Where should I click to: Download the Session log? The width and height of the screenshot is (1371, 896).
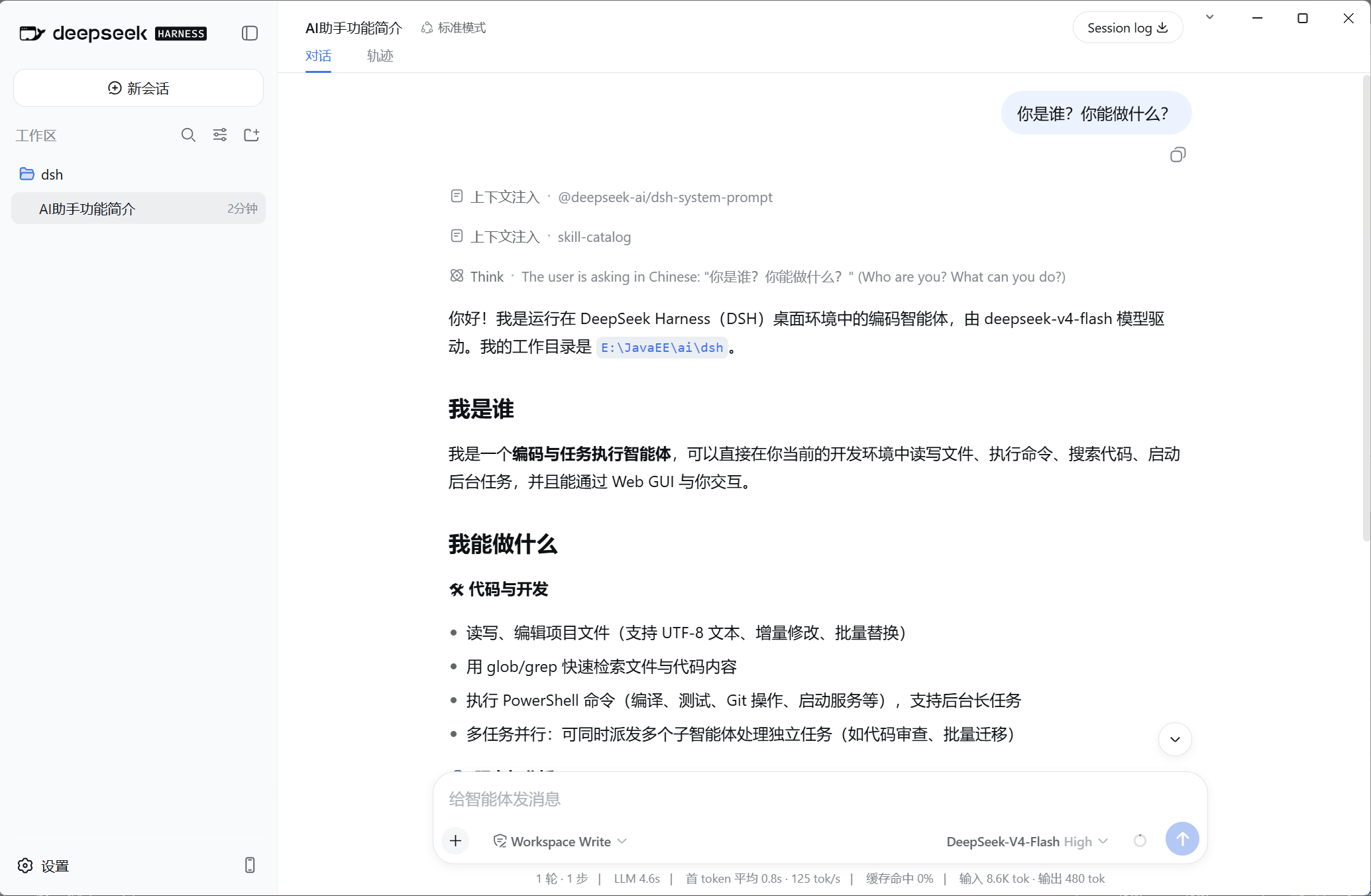click(1127, 28)
